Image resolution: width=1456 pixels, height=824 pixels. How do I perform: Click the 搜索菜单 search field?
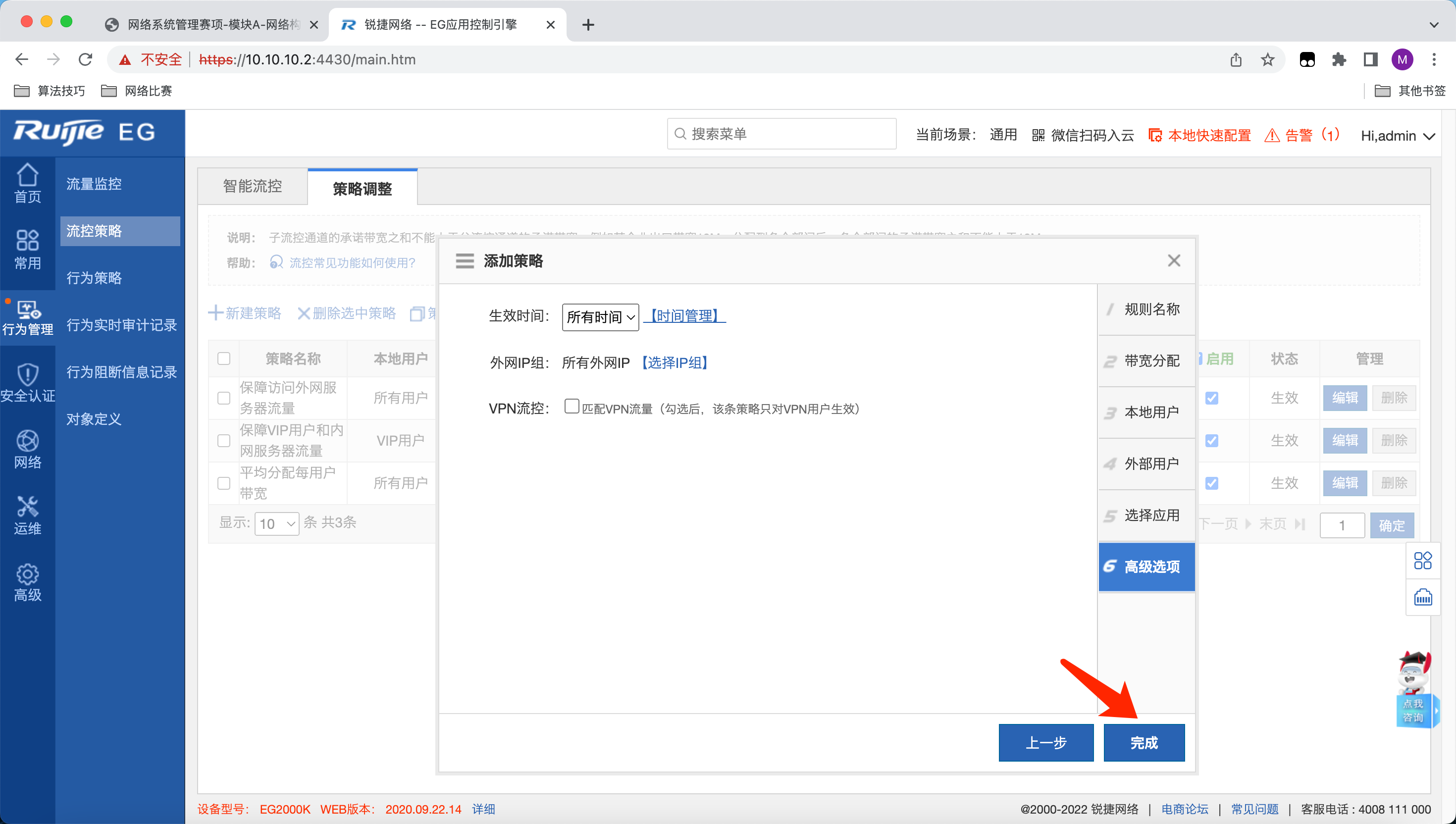(781, 134)
